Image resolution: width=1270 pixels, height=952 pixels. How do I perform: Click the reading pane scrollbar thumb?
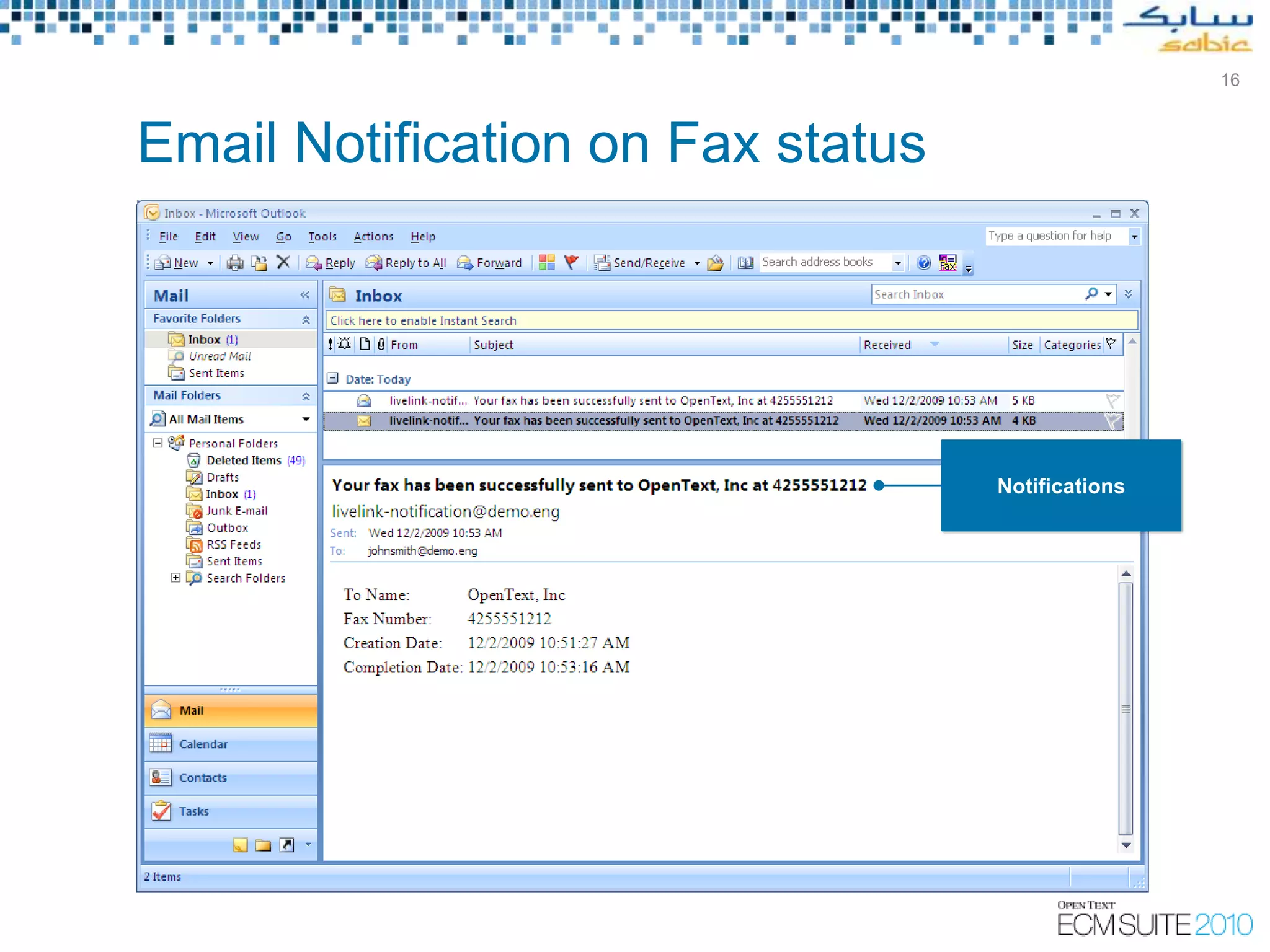point(1126,708)
